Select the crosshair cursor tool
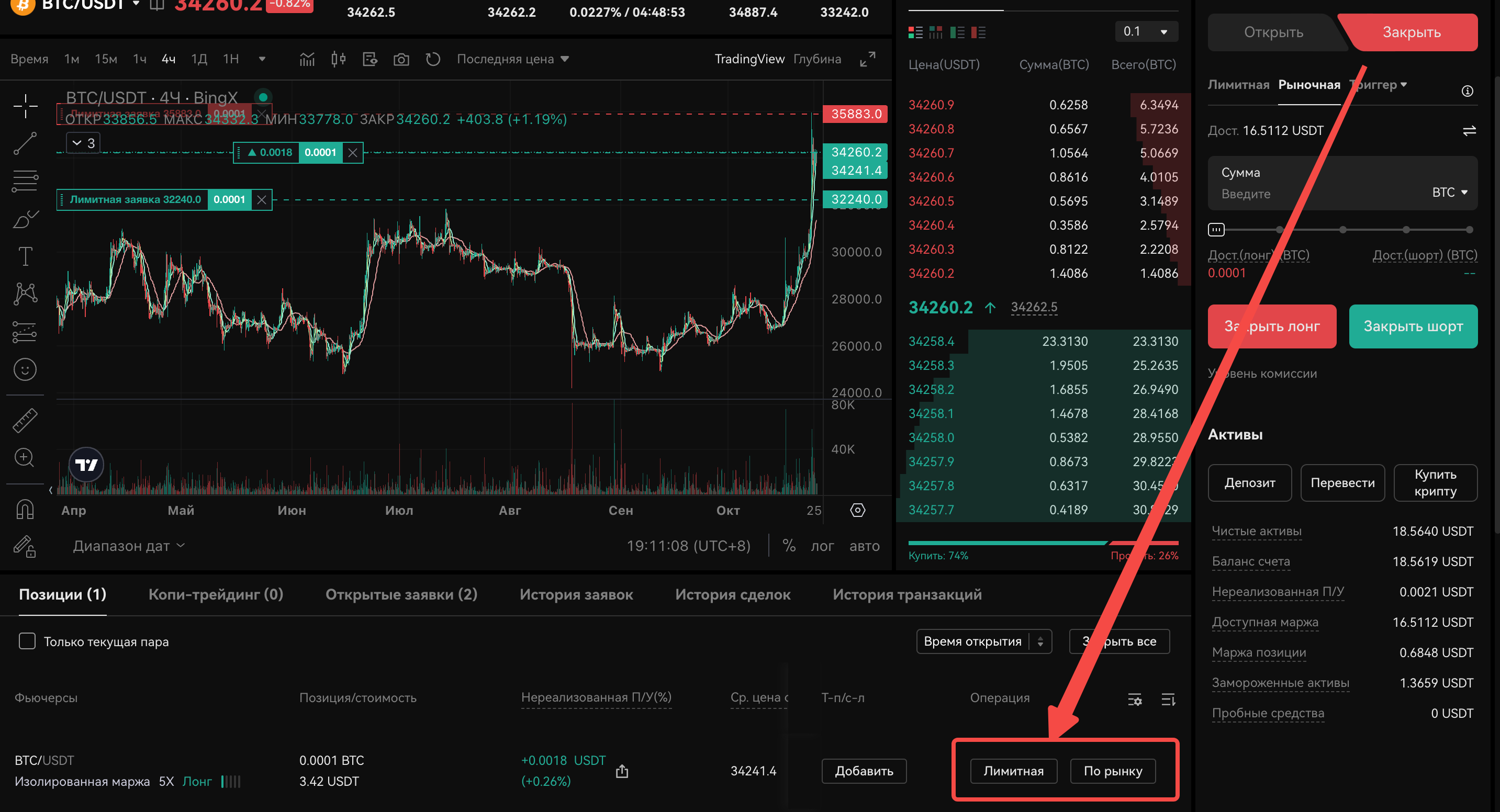 tap(25, 106)
